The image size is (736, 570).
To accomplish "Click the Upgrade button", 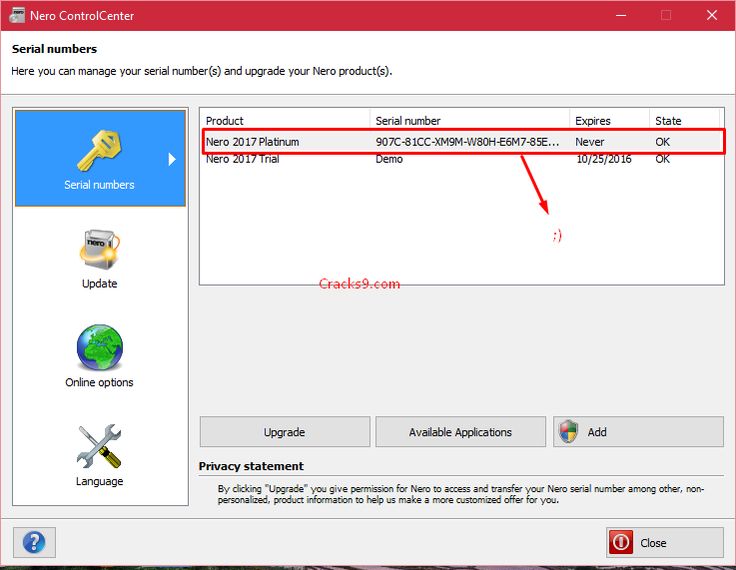I will [x=284, y=431].
